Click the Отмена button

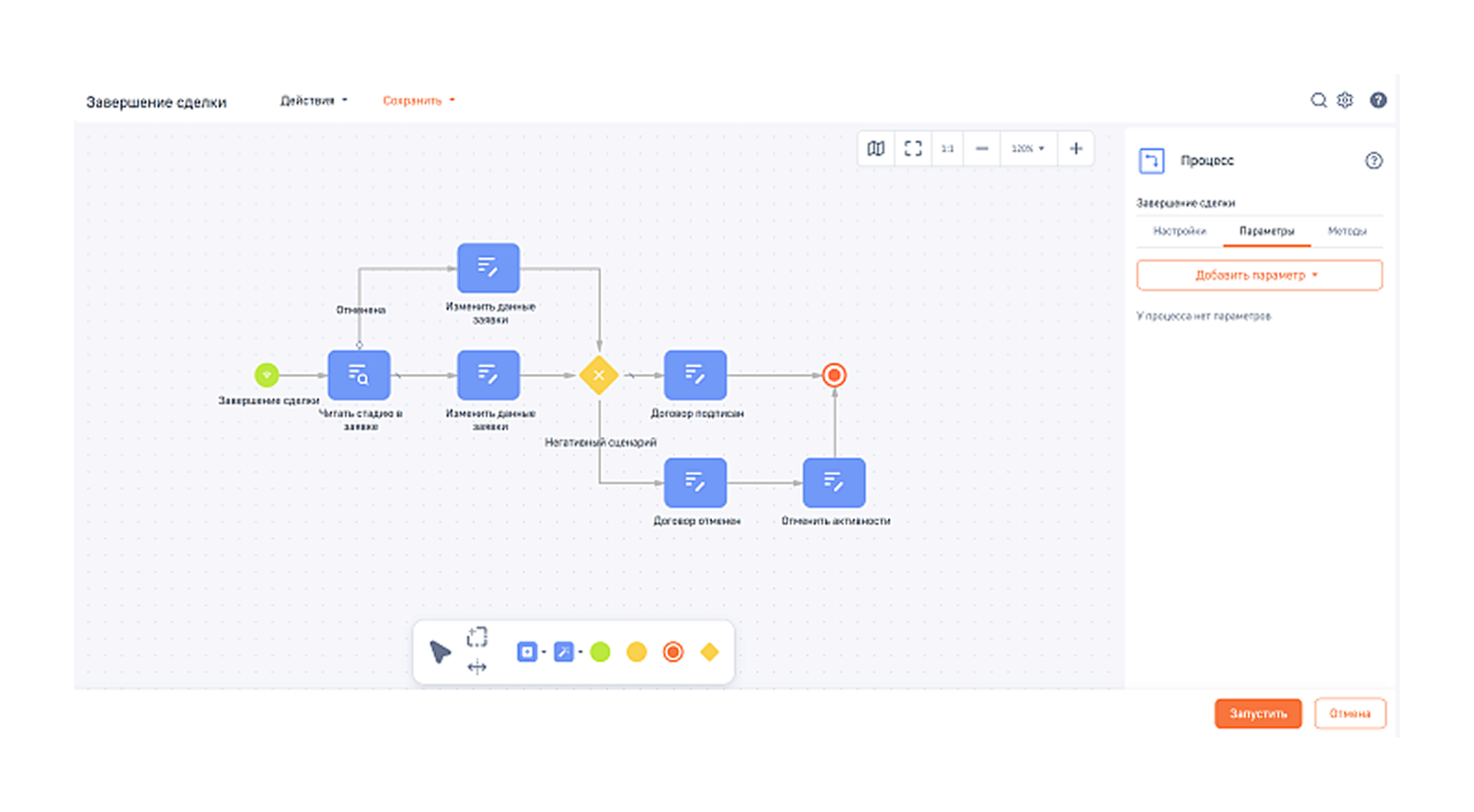1350,714
